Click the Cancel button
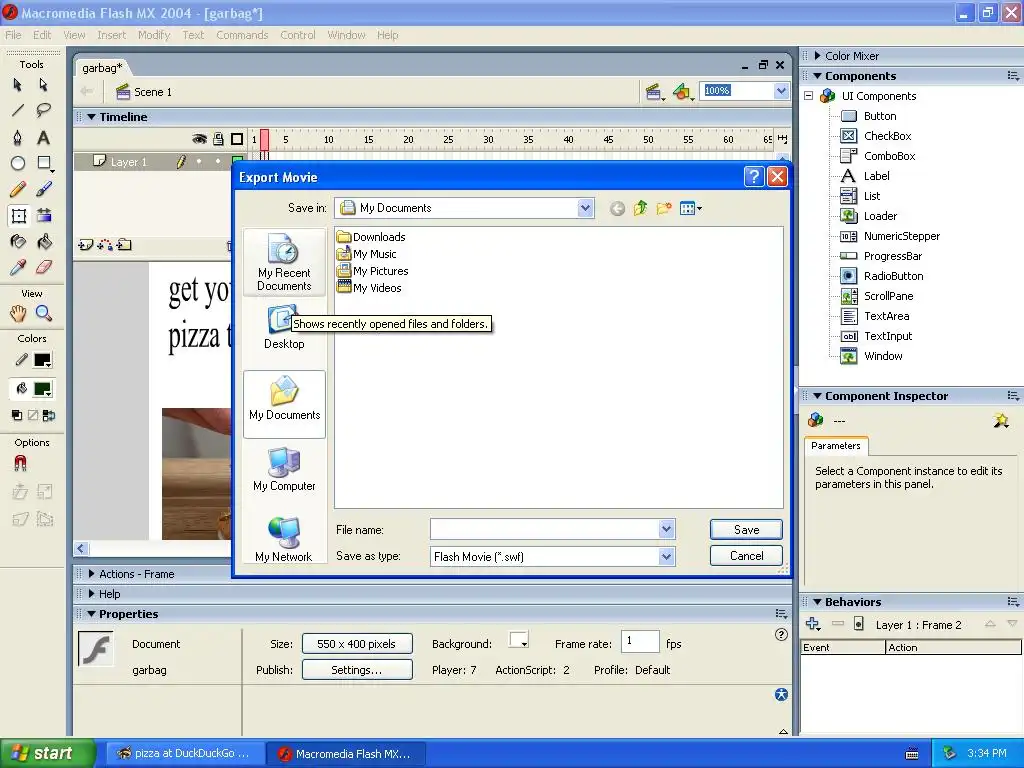Viewport: 1024px width, 768px height. tap(746, 556)
